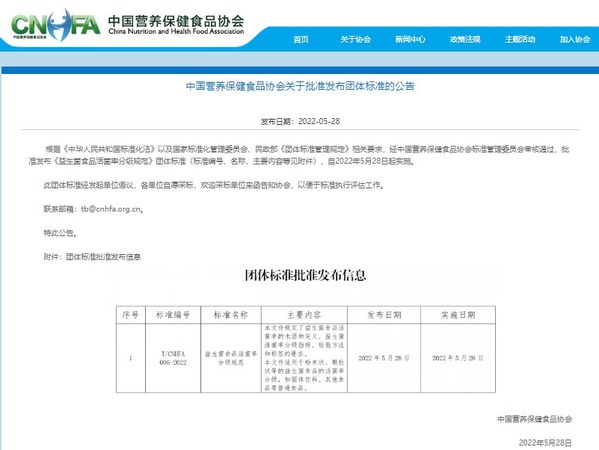
Task: Click the 中国营养保健食品协会 header title
Action: (x=176, y=21)
